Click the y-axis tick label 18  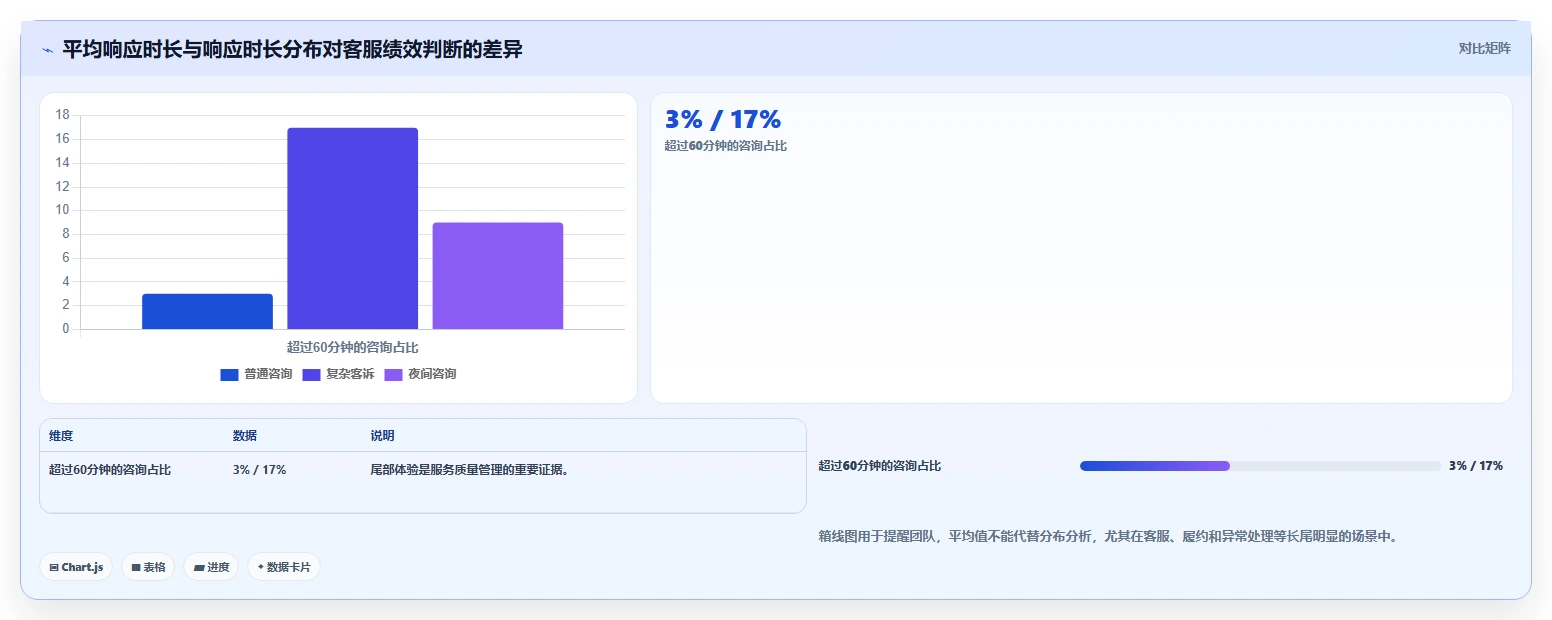tap(63, 115)
